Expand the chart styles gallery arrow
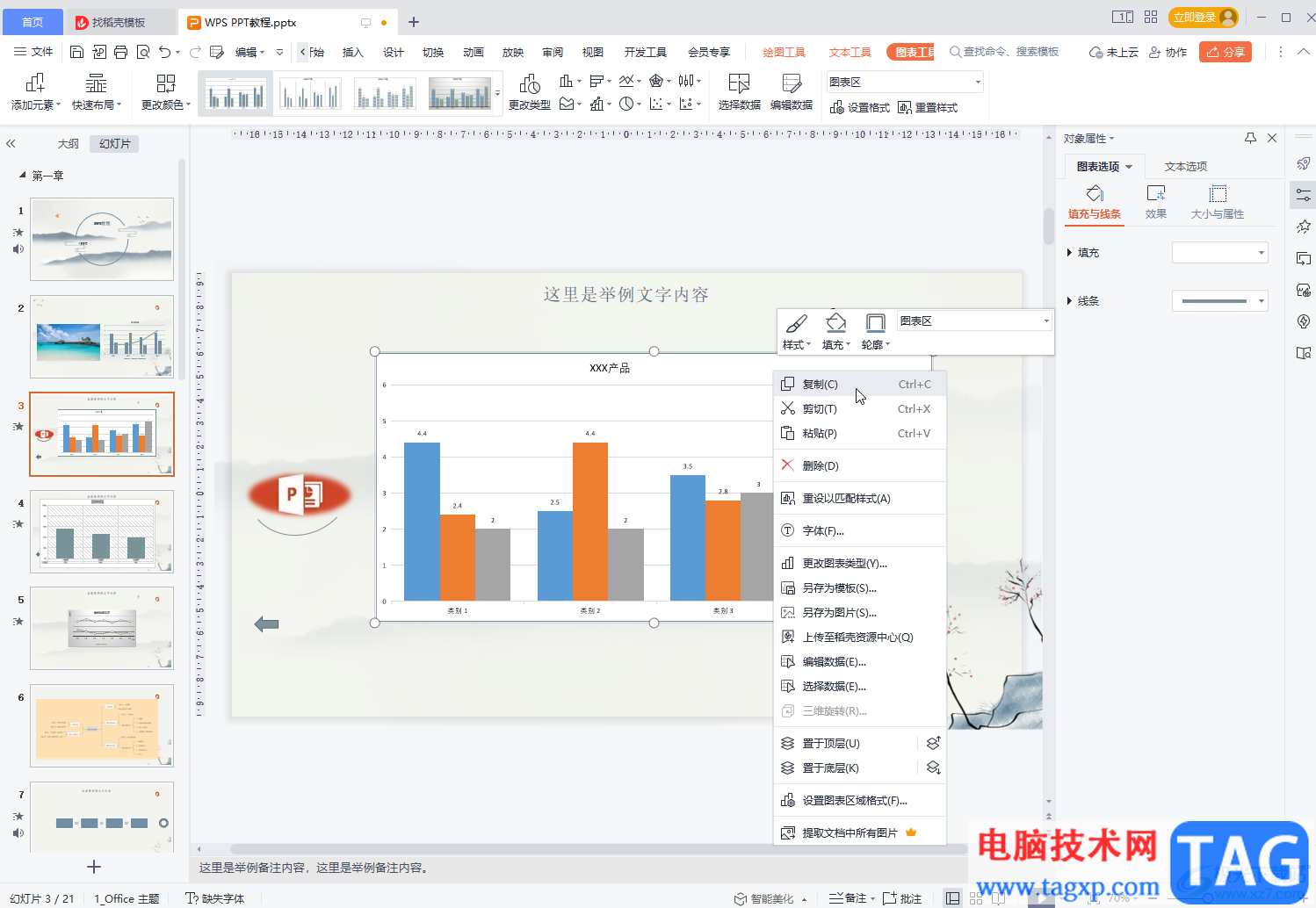 pos(498,93)
